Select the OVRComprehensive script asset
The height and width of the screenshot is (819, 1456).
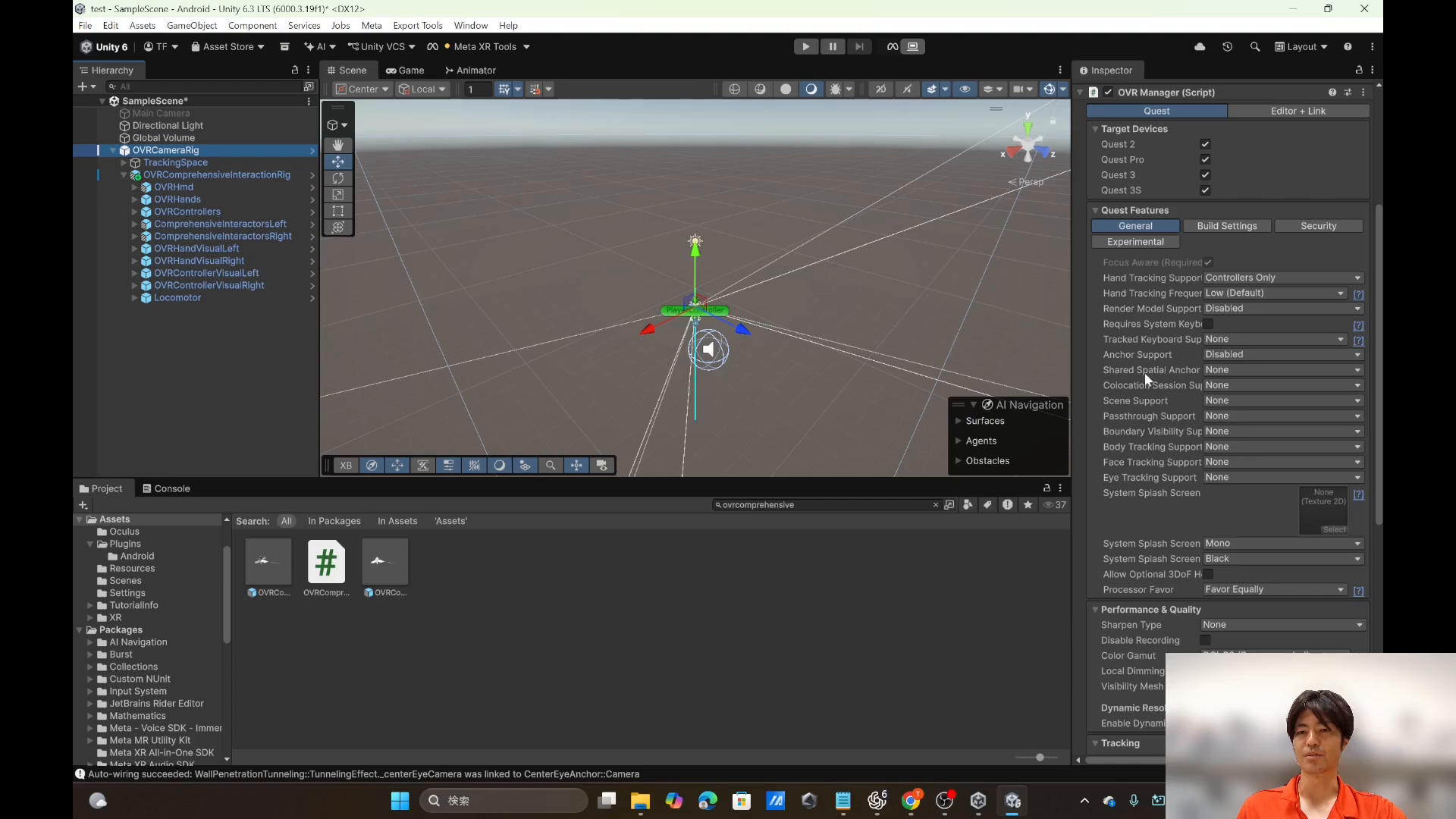pyautogui.click(x=326, y=568)
